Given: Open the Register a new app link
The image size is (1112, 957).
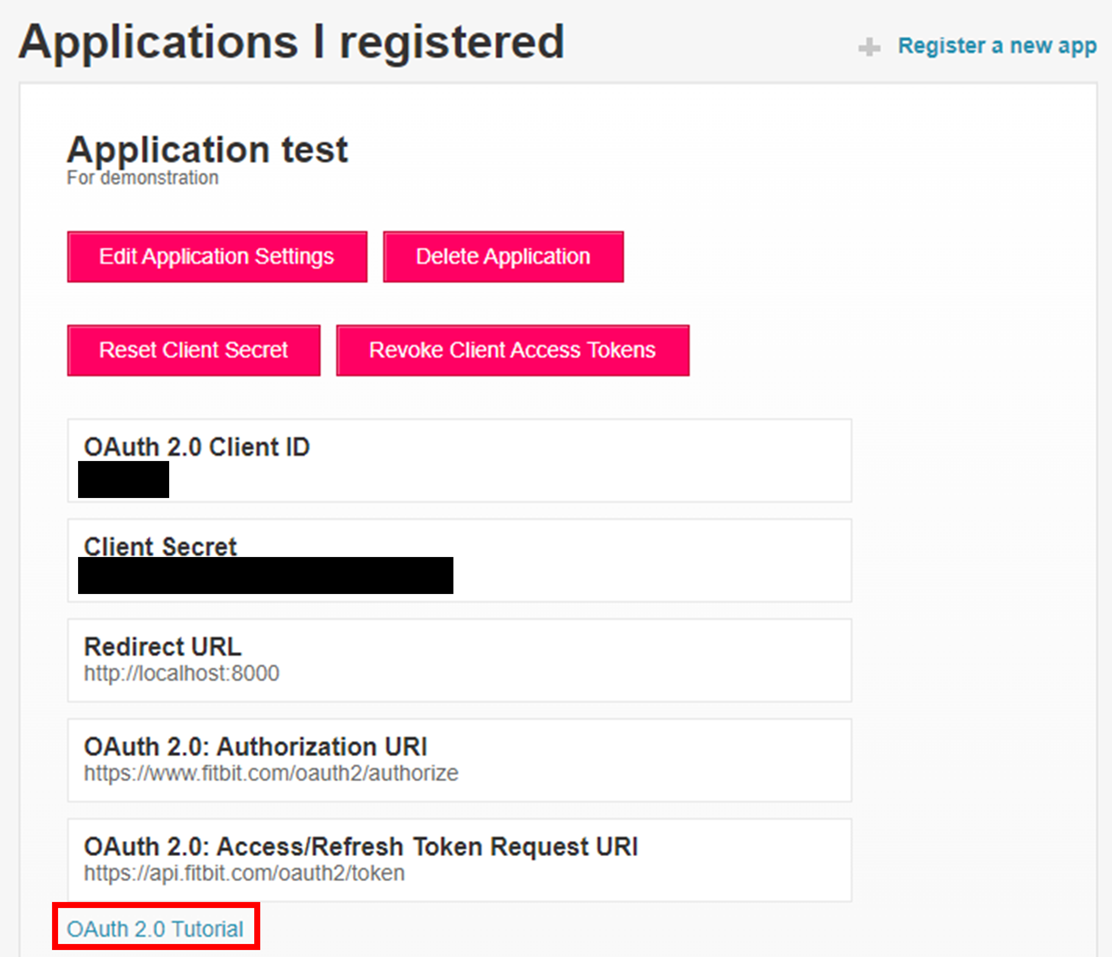Looking at the screenshot, I should click(996, 45).
